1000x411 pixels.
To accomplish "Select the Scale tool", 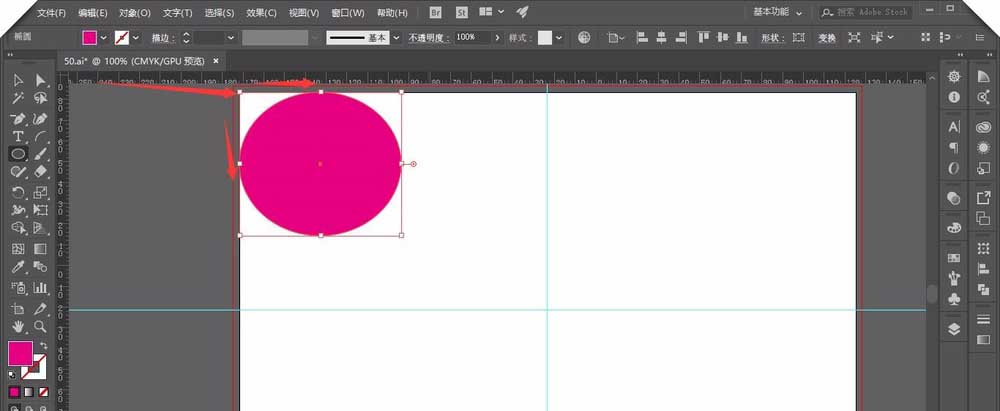I will 41,192.
